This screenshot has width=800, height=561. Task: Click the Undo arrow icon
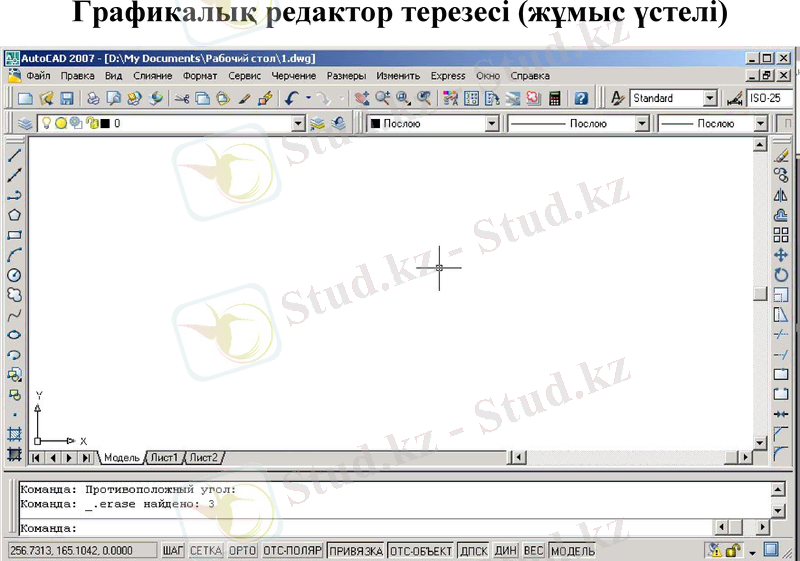click(292, 98)
